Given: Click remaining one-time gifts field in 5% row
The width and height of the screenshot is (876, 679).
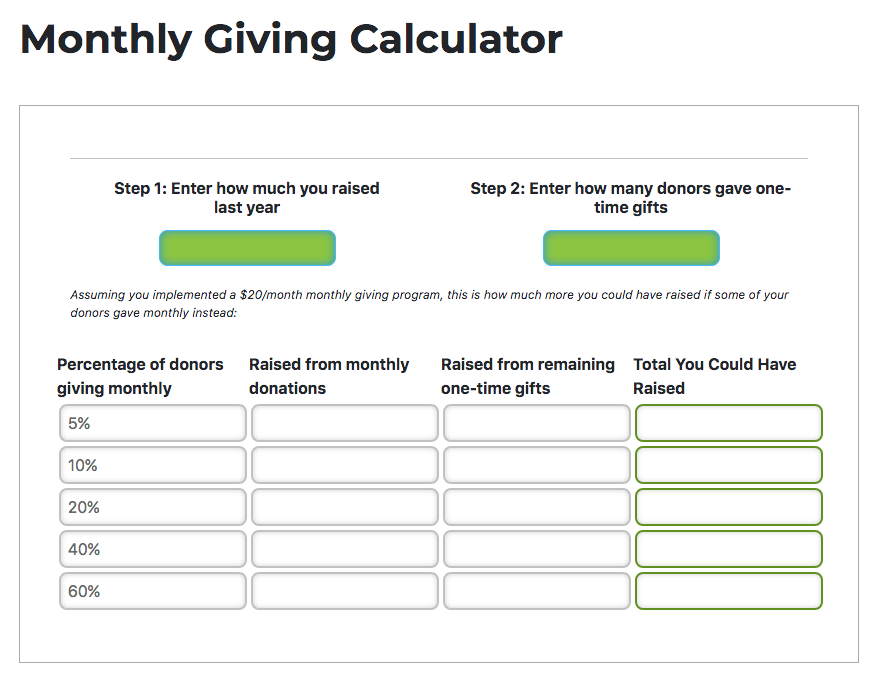Looking at the screenshot, I should coord(537,423).
